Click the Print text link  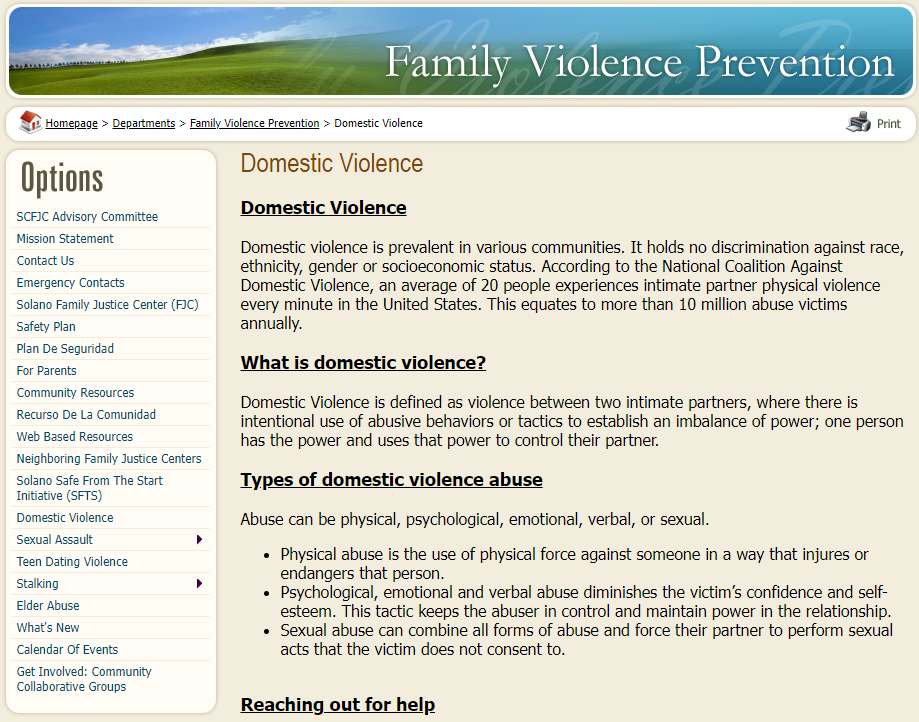click(889, 124)
